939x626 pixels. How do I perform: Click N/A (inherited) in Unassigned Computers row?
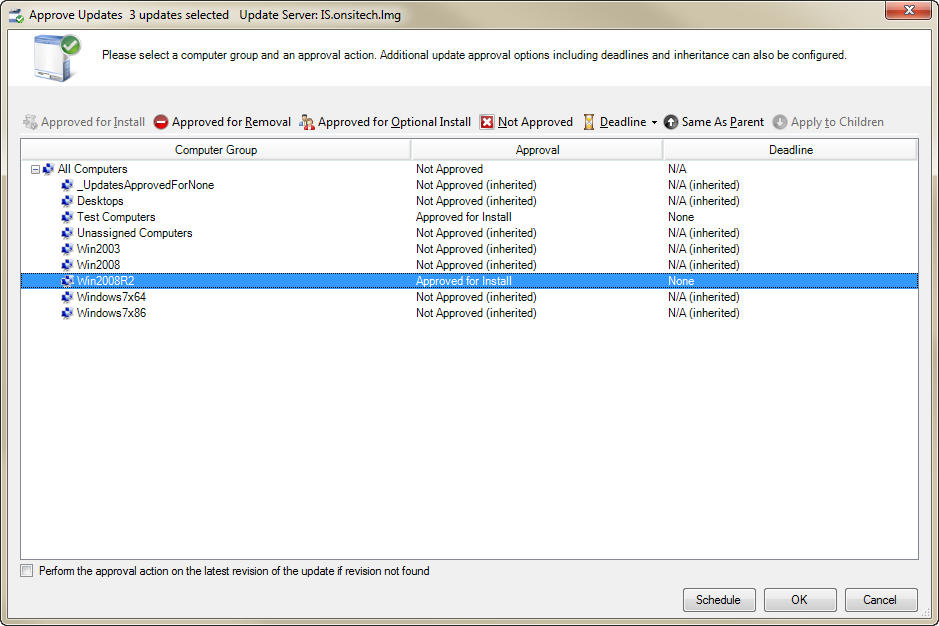pyautogui.click(x=704, y=233)
